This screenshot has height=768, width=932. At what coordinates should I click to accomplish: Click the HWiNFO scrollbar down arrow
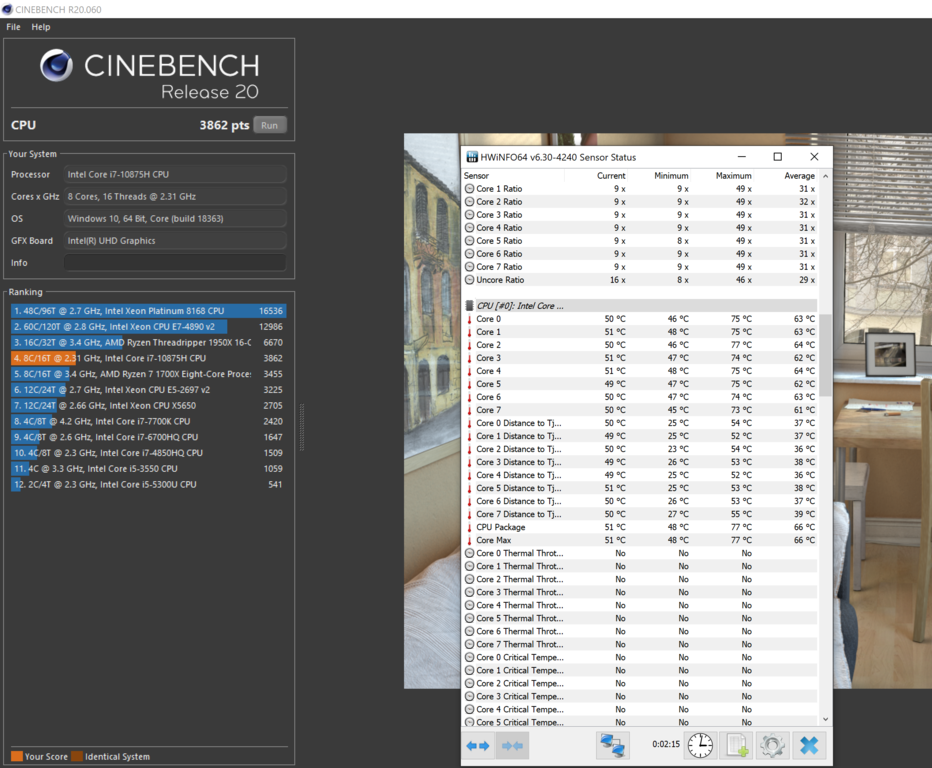click(x=825, y=719)
